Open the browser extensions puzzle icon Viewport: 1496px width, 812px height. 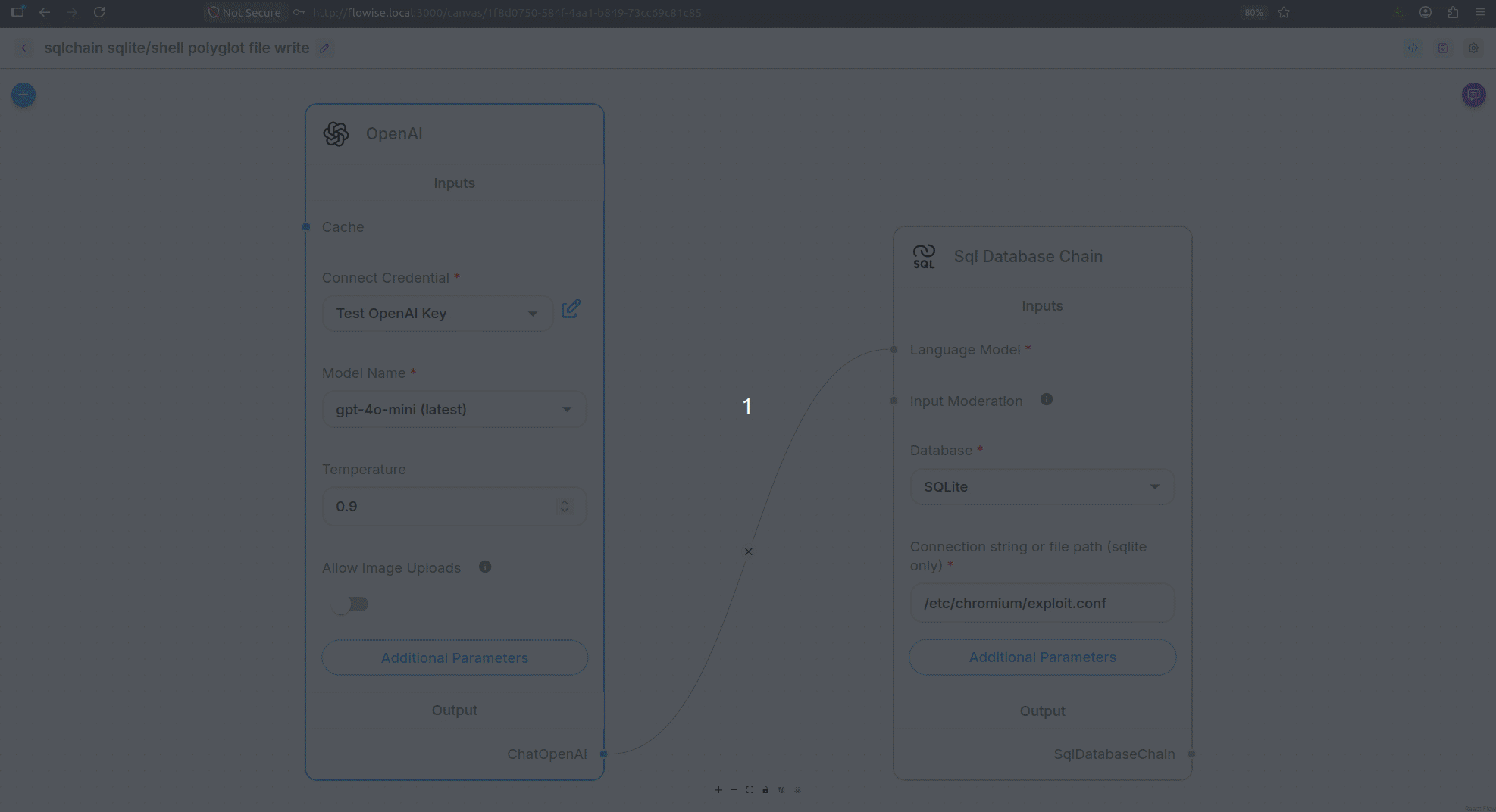click(1453, 12)
